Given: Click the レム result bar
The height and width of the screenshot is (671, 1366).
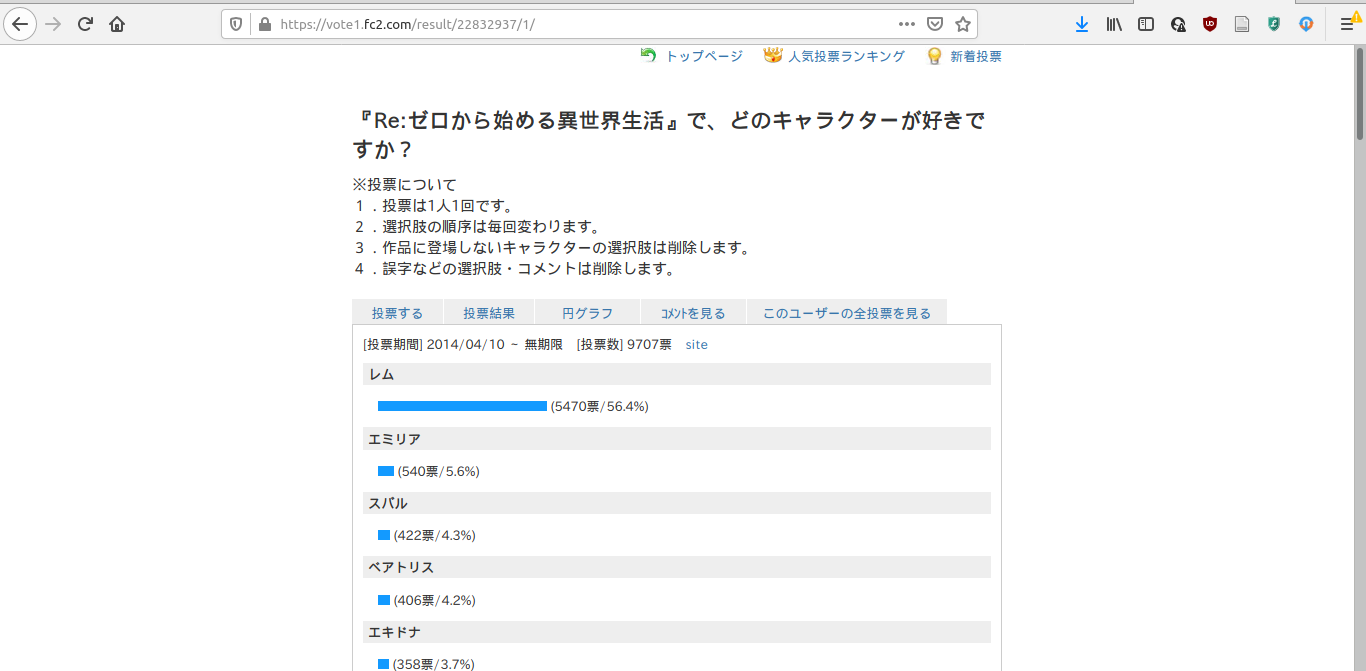Looking at the screenshot, I should point(462,406).
